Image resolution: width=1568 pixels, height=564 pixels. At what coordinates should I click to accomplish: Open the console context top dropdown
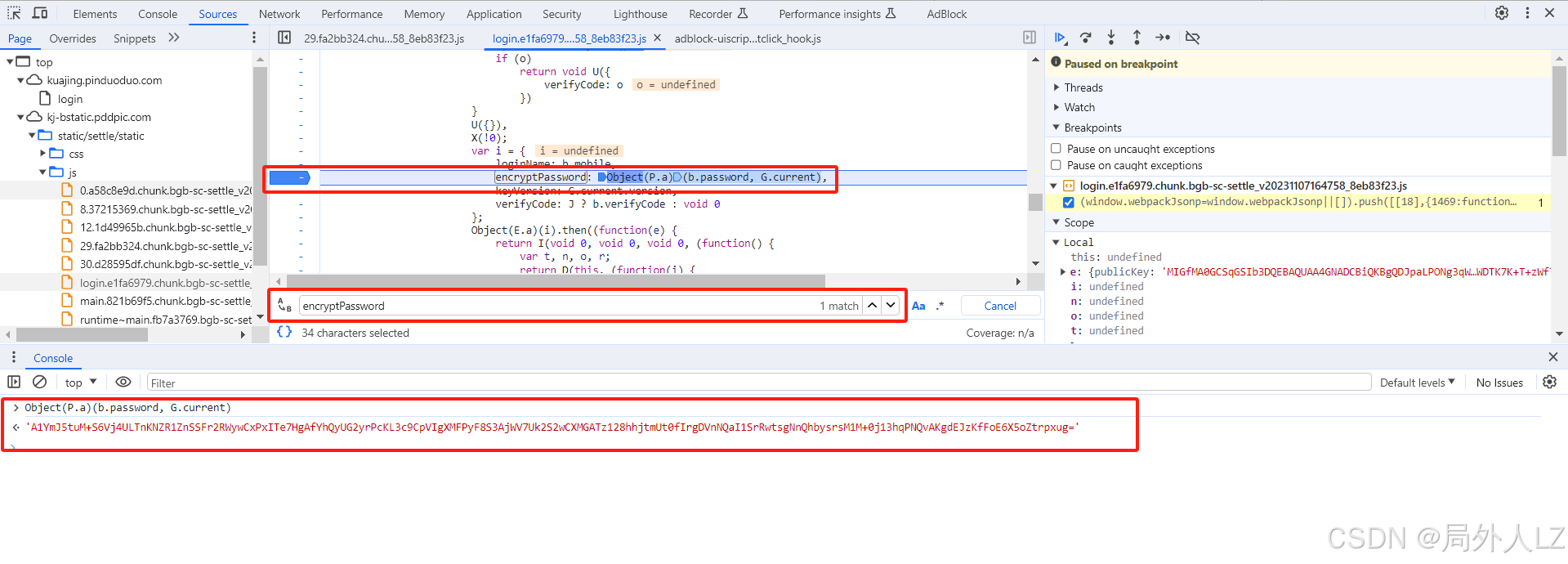81,382
